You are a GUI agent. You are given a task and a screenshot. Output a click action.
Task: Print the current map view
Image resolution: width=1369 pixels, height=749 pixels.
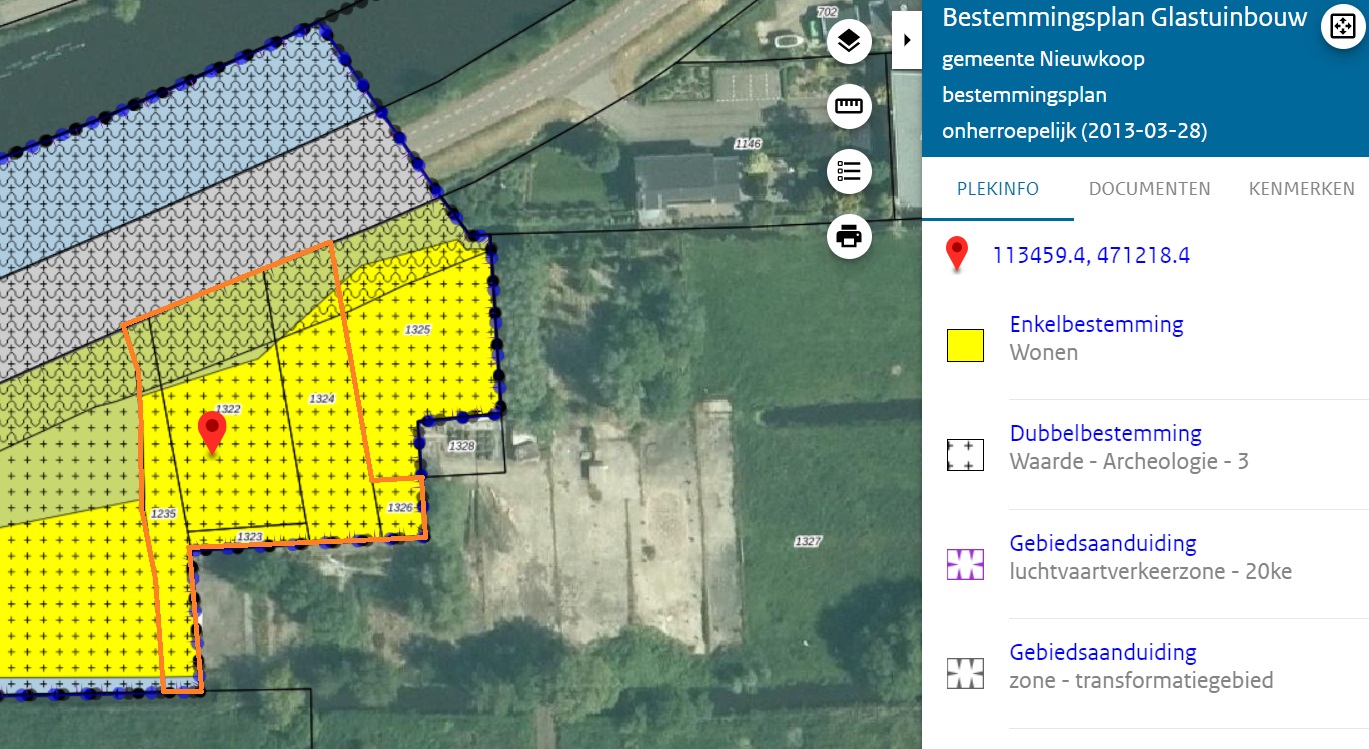849,238
